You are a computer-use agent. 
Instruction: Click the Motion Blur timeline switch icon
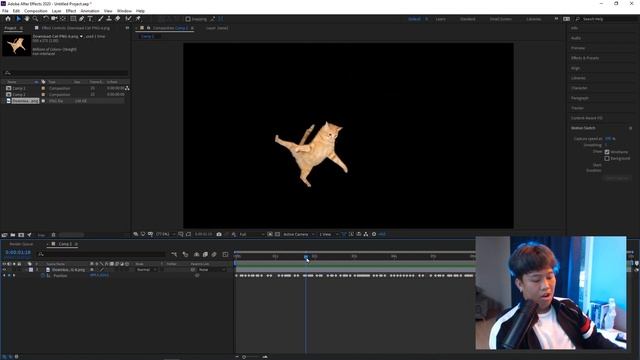pyautogui.click(x=214, y=254)
